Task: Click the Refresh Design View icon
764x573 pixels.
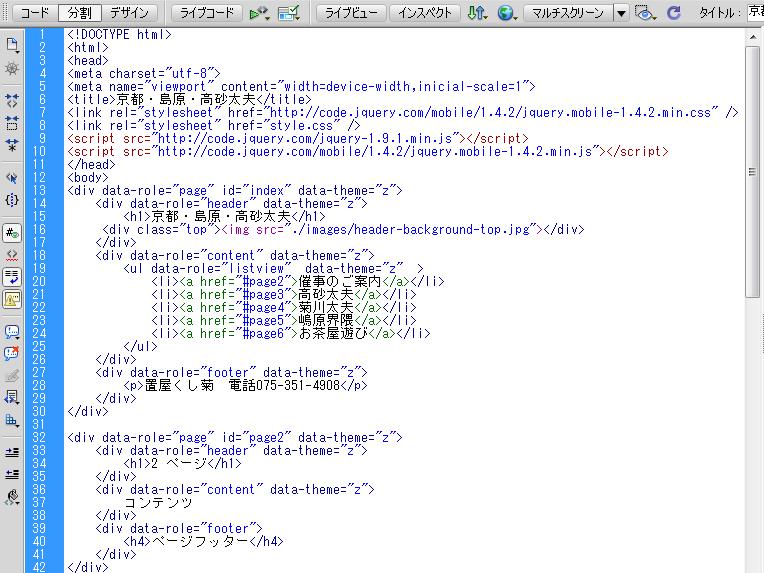Action: [674, 13]
